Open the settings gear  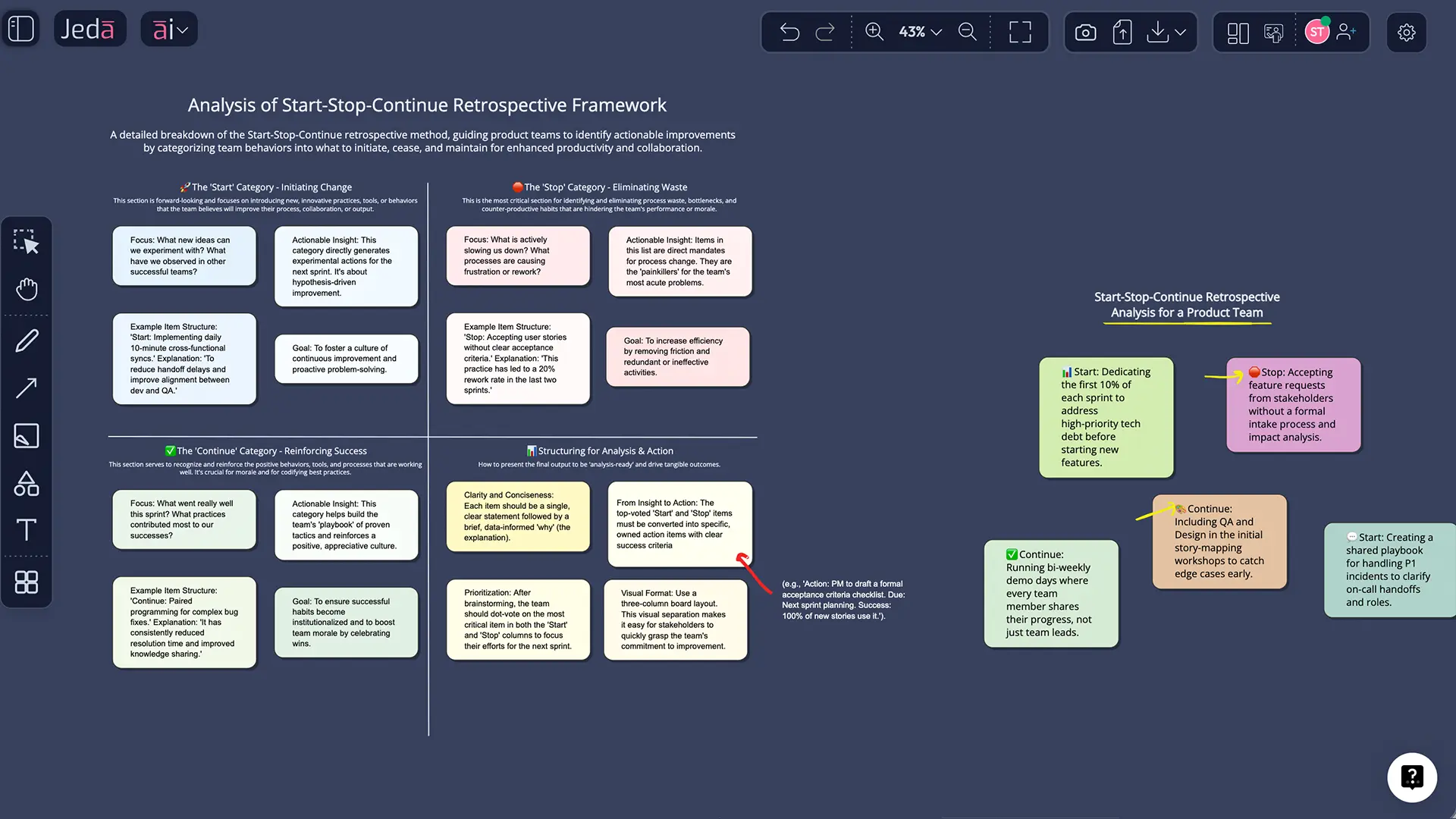[x=1406, y=33]
